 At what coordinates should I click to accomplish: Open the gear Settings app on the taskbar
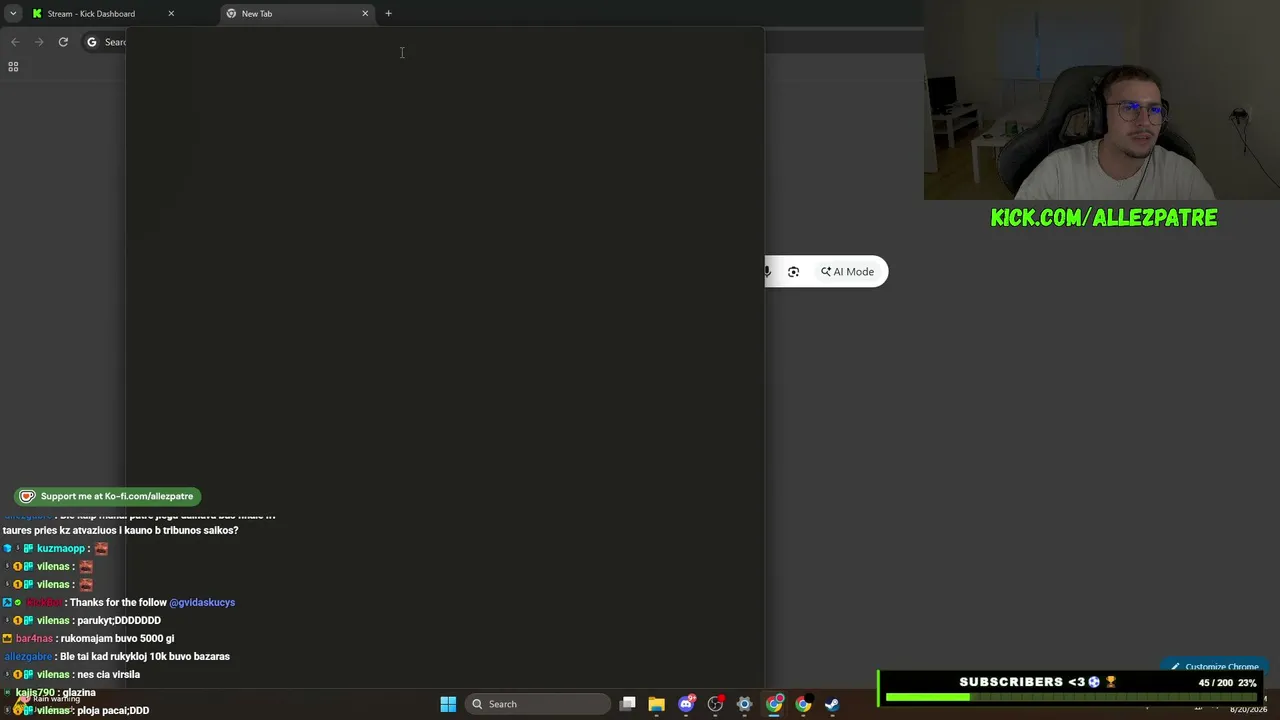click(x=744, y=704)
